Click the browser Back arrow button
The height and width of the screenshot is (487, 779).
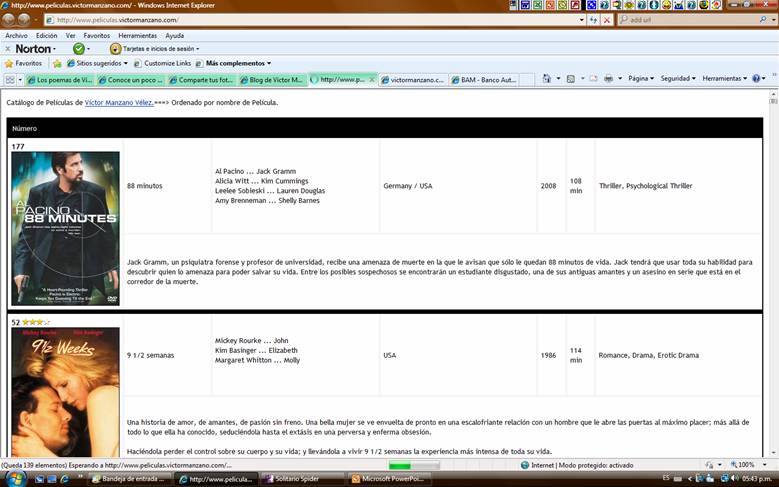9,19
